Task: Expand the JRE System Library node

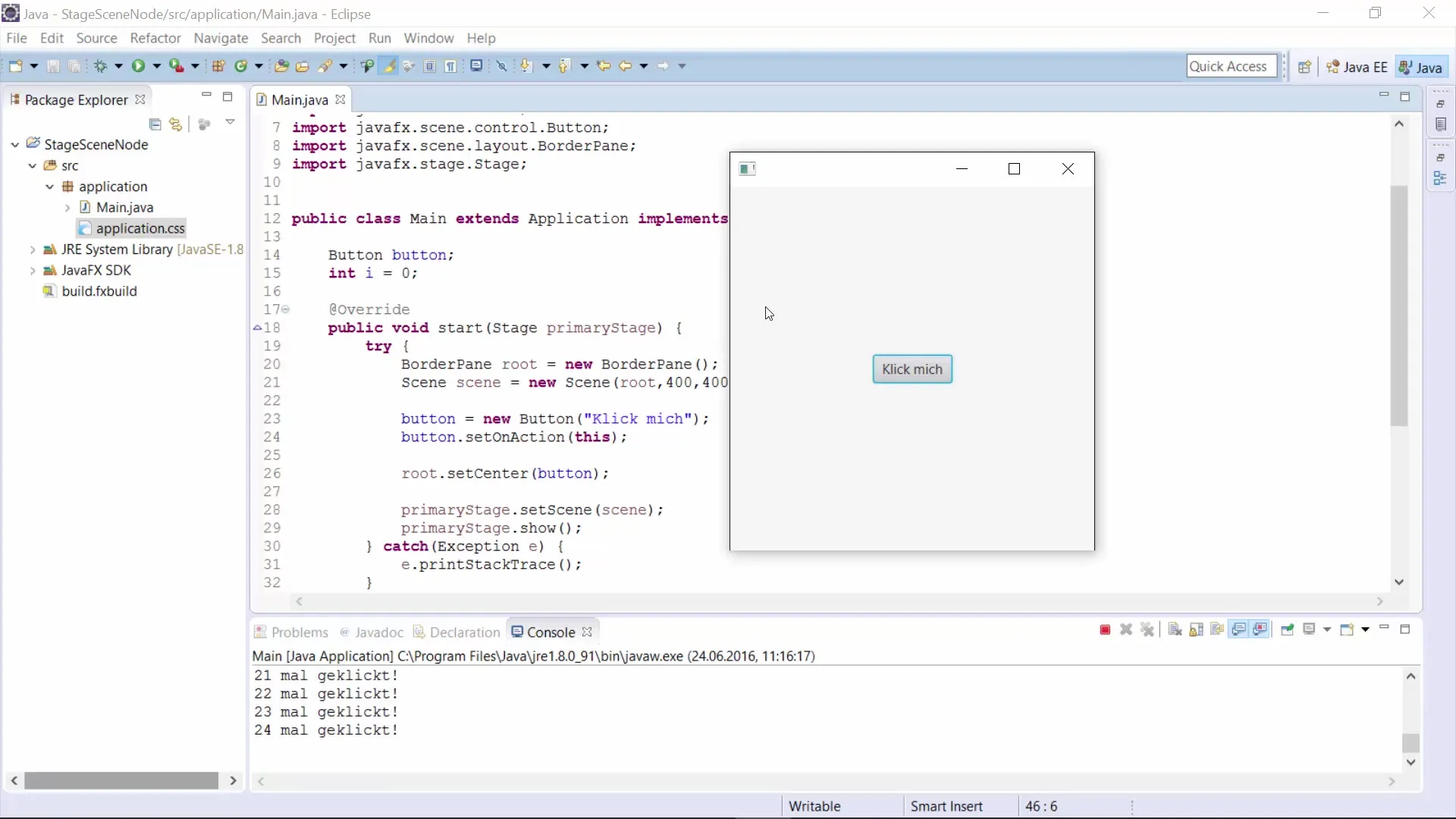Action: pyautogui.click(x=32, y=249)
